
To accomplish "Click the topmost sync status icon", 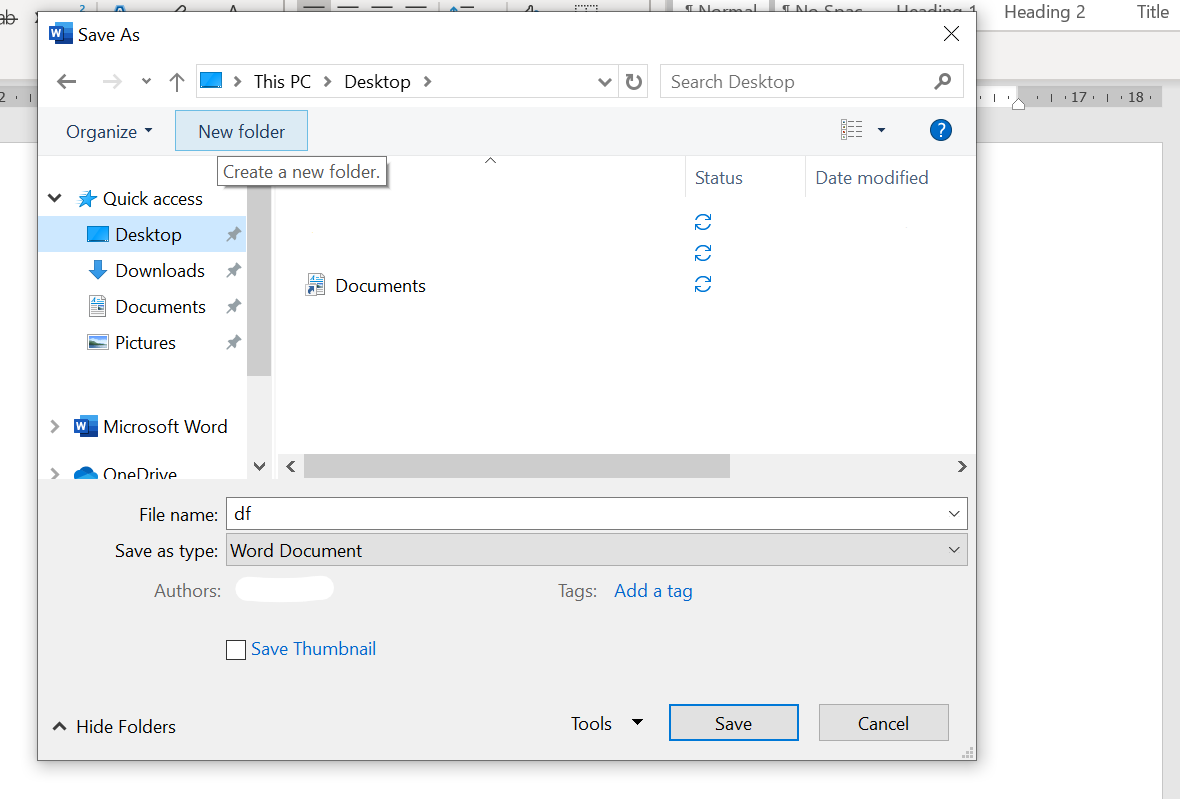I will click(703, 222).
